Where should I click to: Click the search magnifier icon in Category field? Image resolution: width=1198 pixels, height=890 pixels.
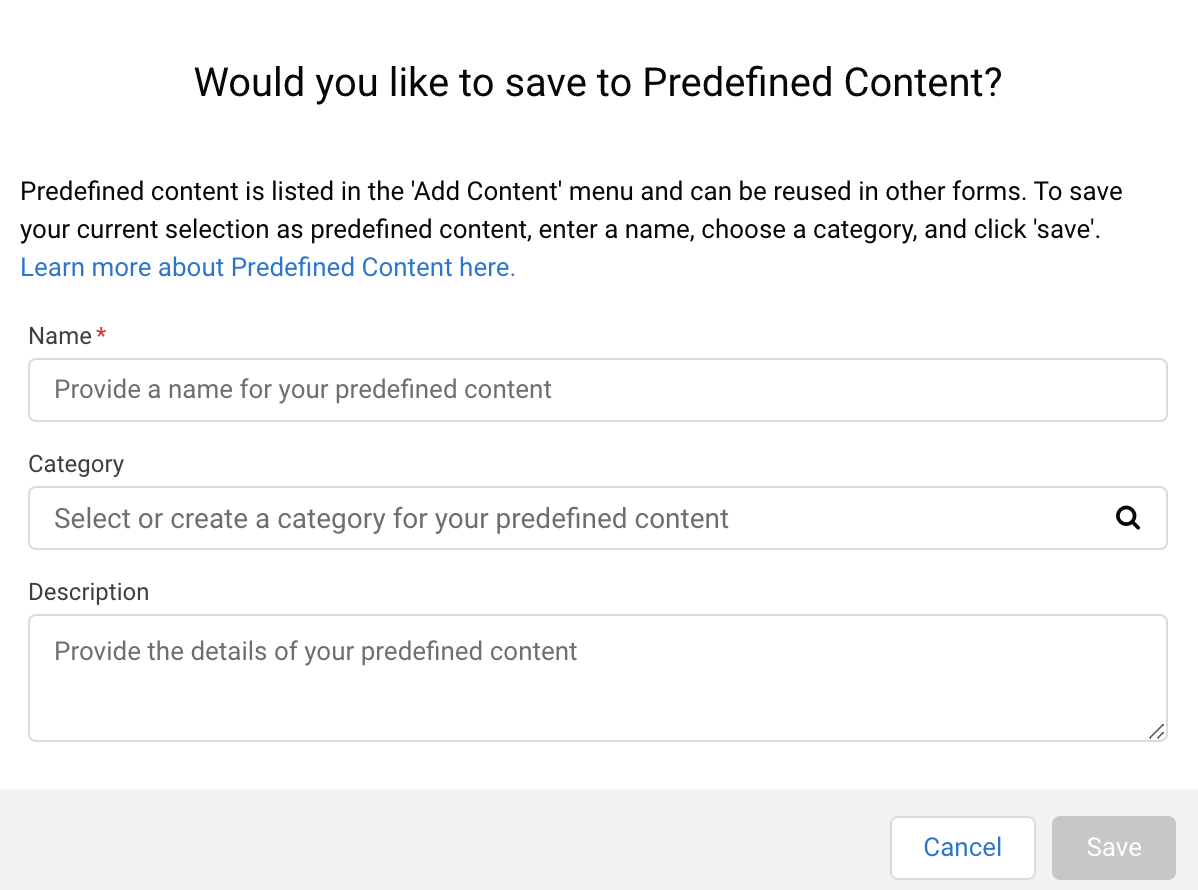[x=1128, y=518]
